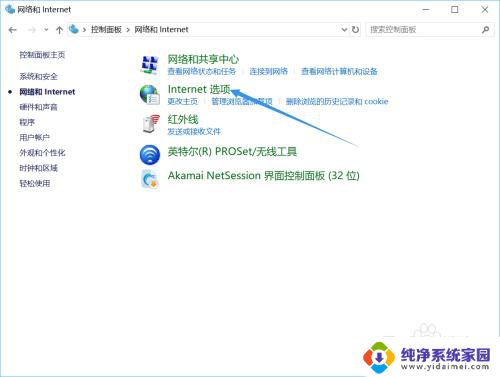The image size is (500, 377).
Task: Open 英特尔(R) PROSet/无线工具 link
Action: pos(232,152)
